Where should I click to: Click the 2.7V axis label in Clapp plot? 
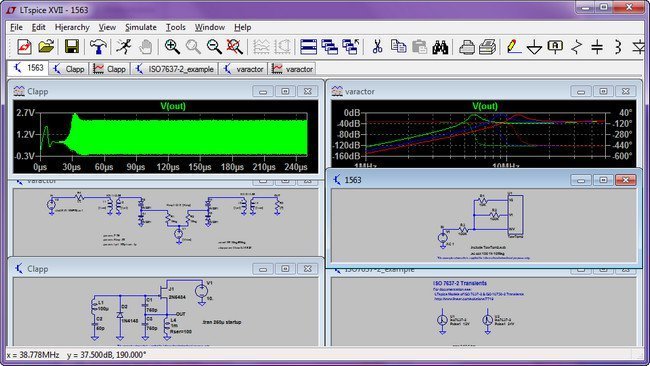[25, 113]
